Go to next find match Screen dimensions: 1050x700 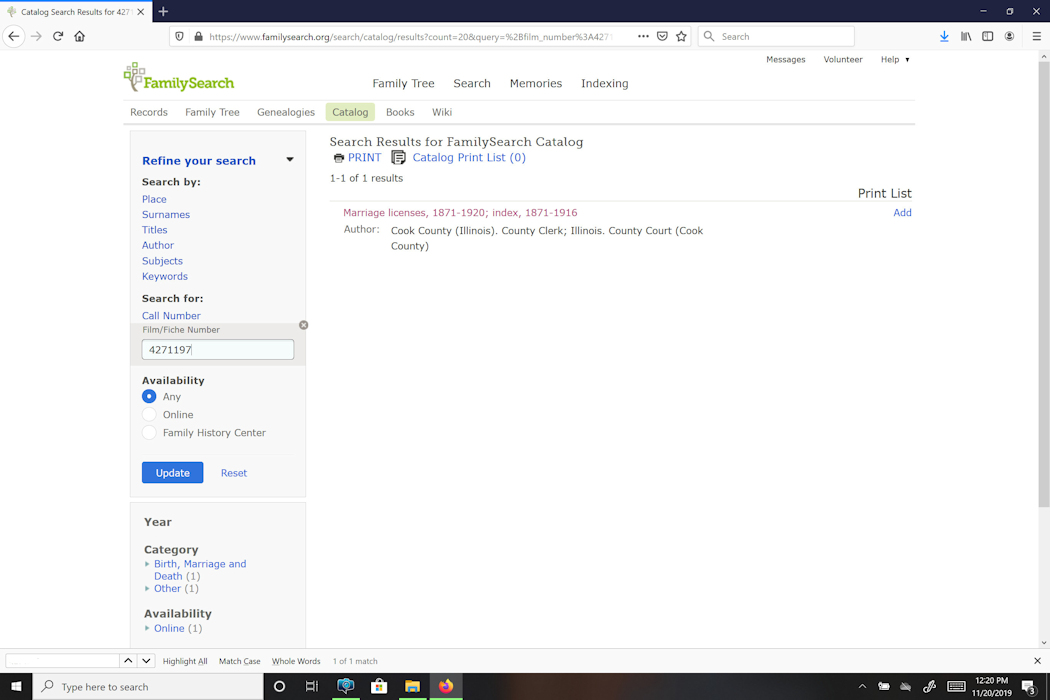[146, 660]
